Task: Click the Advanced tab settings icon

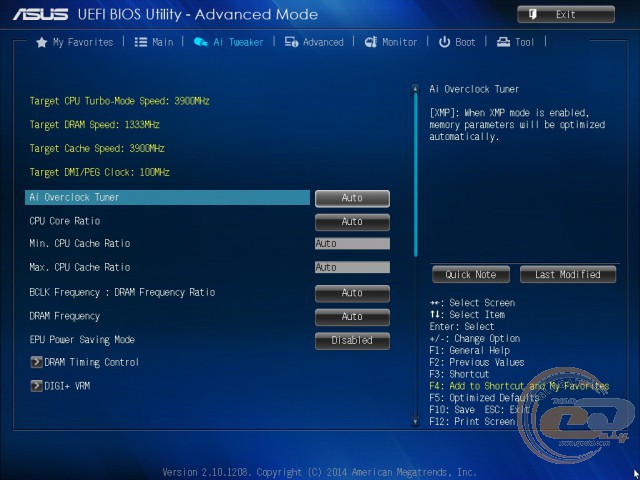Action: [291, 42]
